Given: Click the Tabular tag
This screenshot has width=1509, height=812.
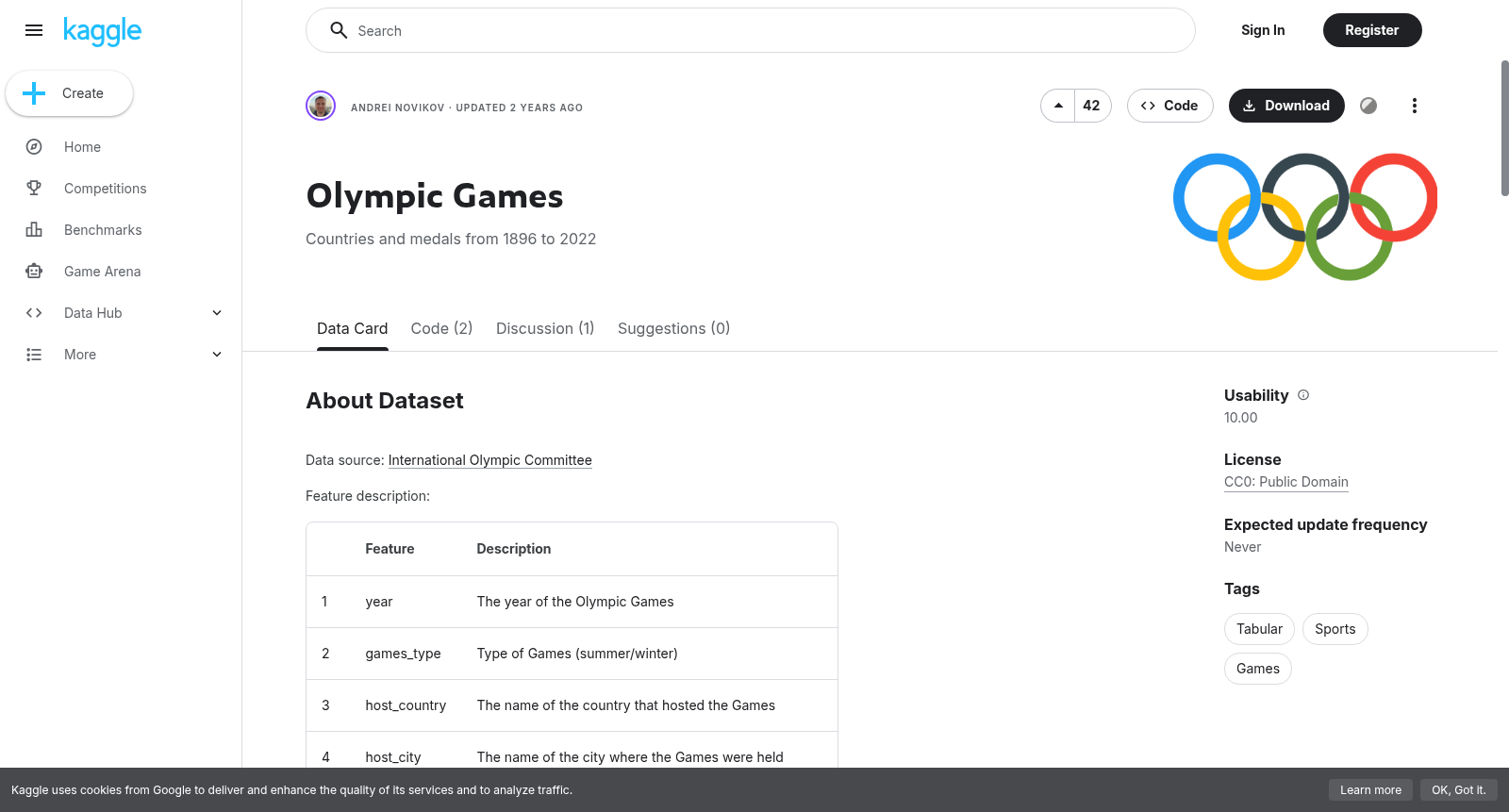Looking at the screenshot, I should pos(1259,629).
